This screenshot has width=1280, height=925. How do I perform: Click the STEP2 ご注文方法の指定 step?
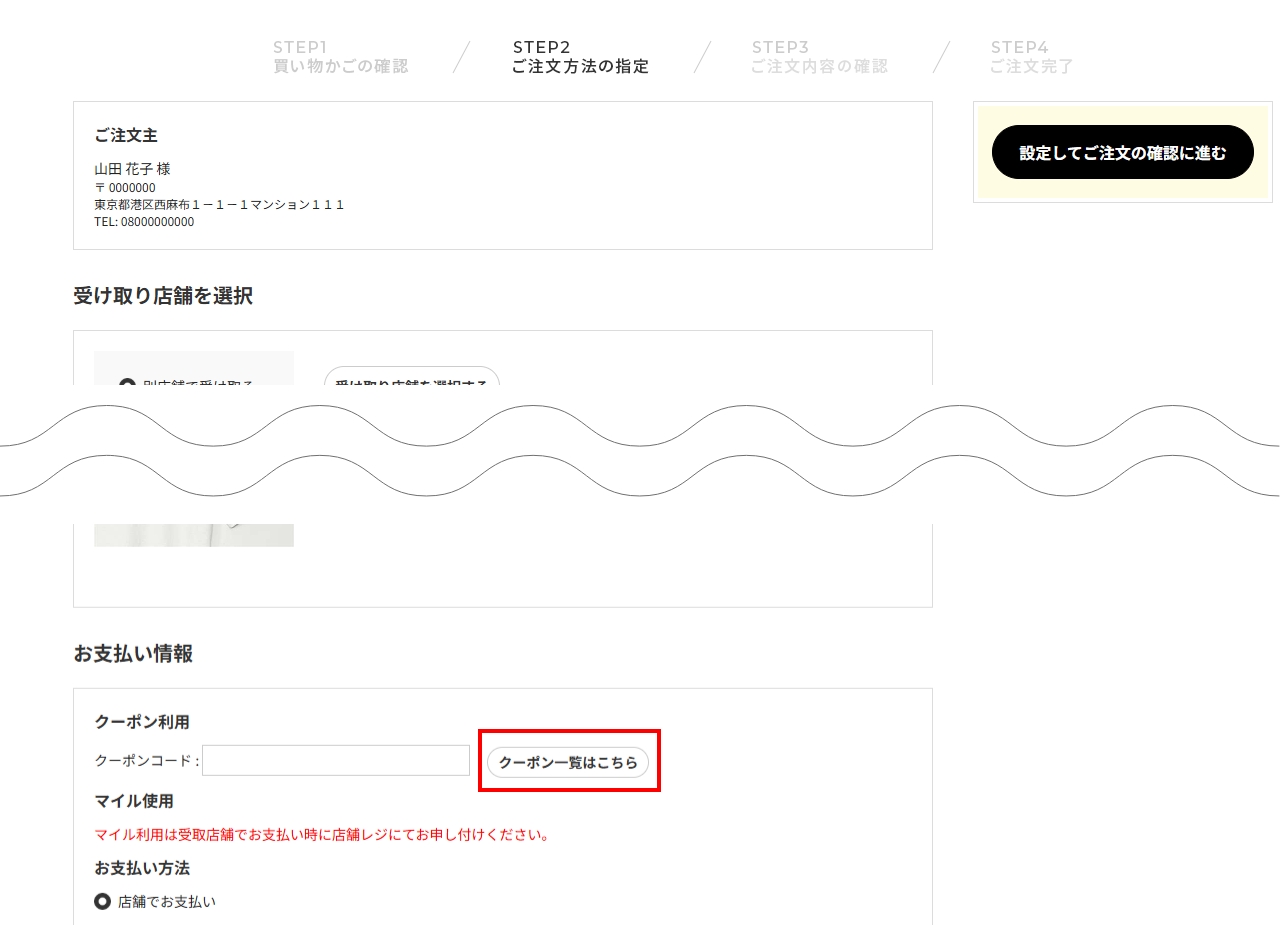pyautogui.click(x=580, y=57)
